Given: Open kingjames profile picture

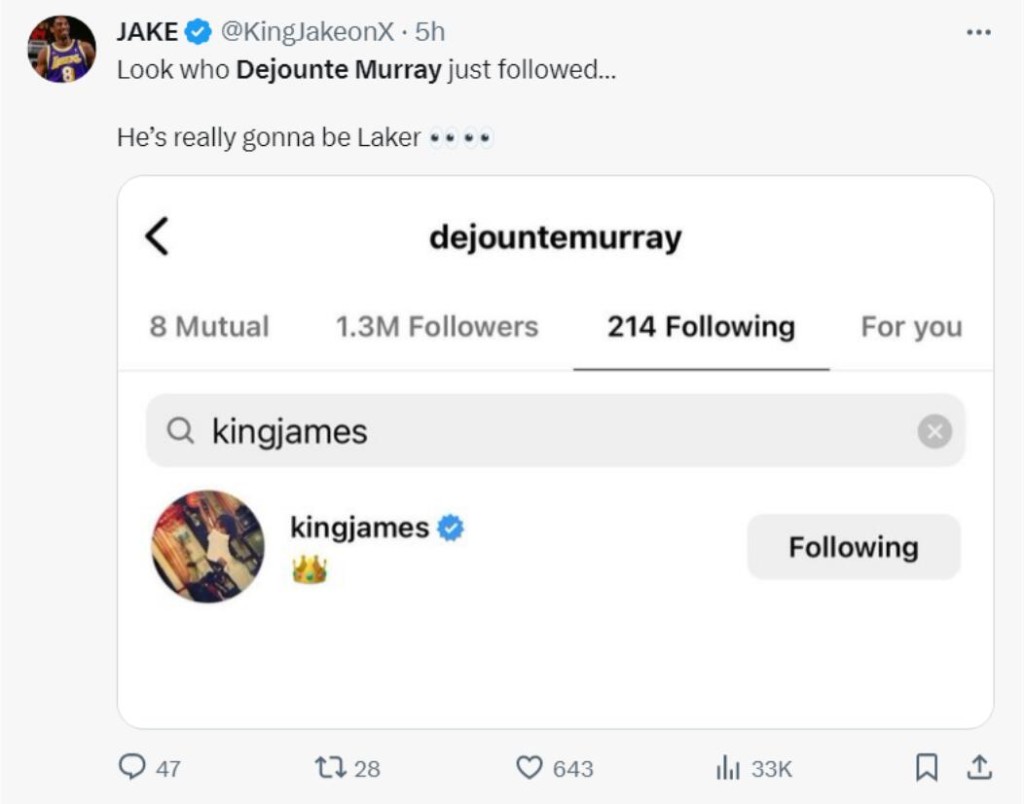Looking at the screenshot, I should point(208,546).
